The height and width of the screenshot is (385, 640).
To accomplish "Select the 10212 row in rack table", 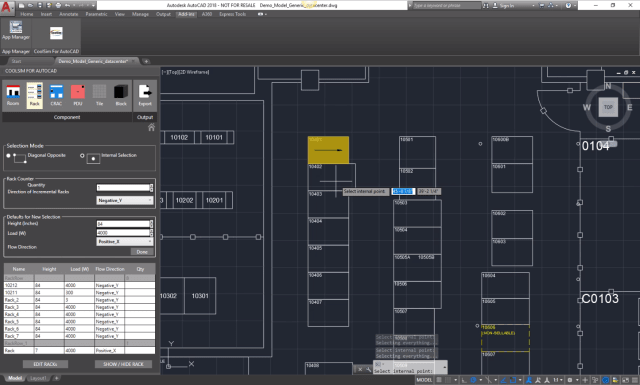I will coord(80,285).
